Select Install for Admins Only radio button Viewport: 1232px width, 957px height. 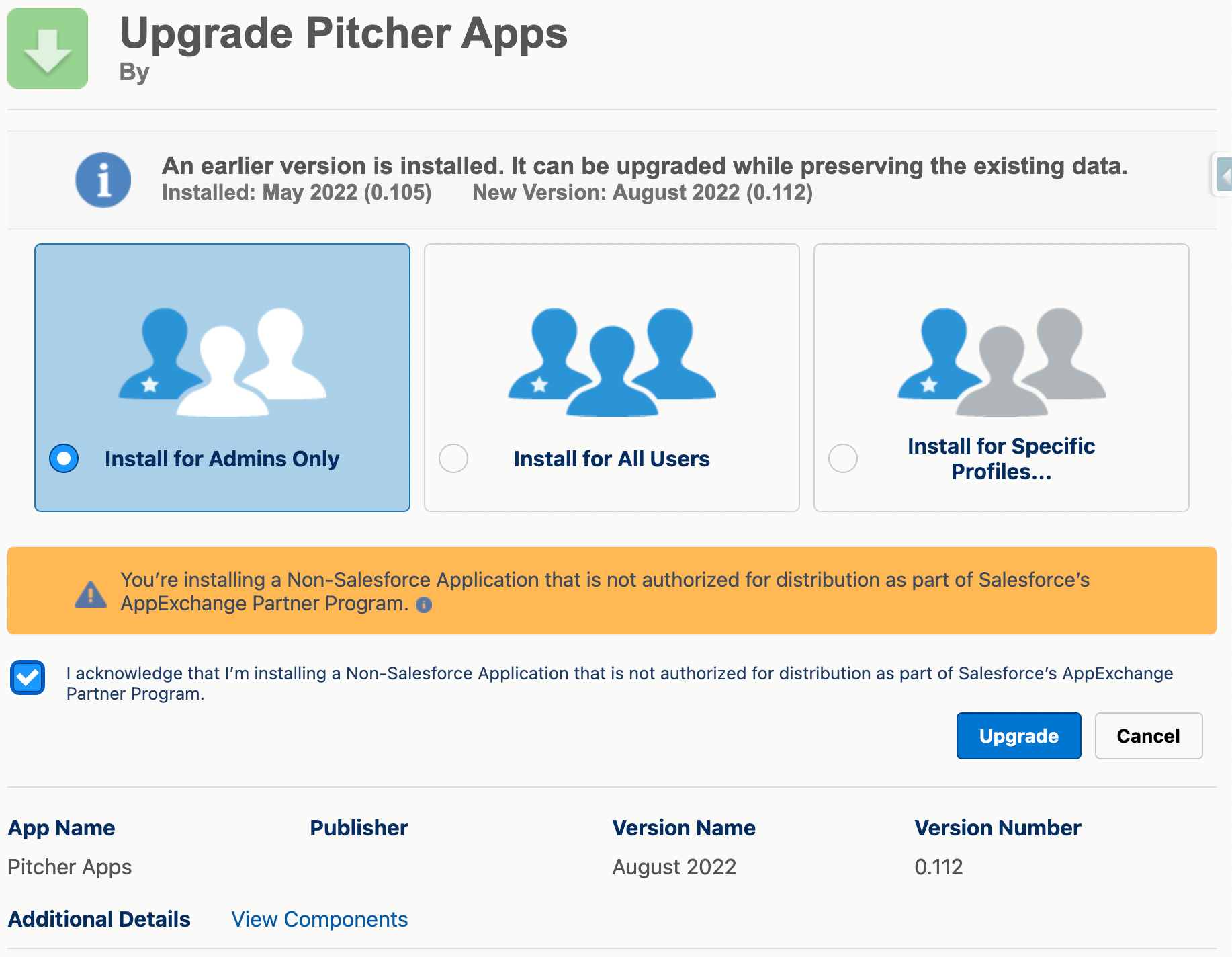[x=64, y=459]
